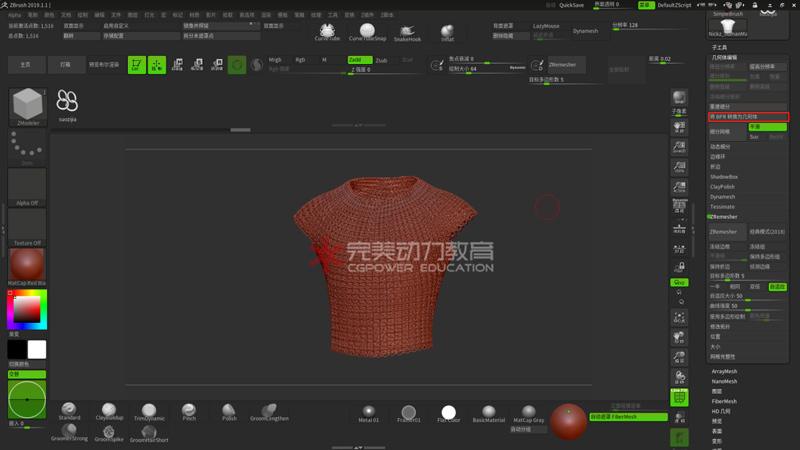The image size is (800, 450).
Task: Choose the Flat Color material
Action: (x=448, y=413)
